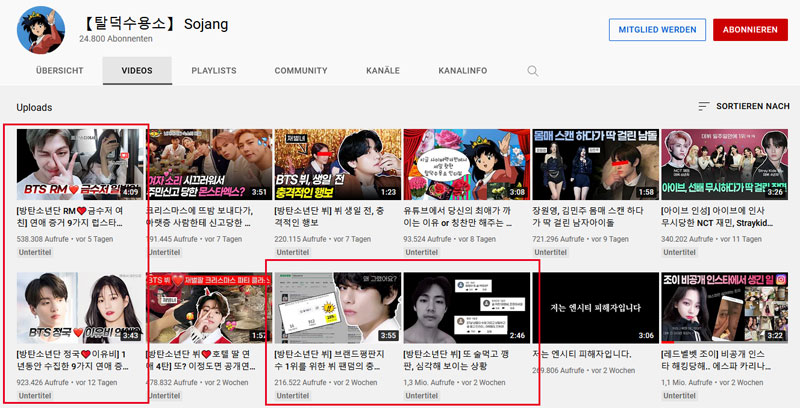Open the BTS RM thumbnail with 4:09 duration

click(80, 164)
